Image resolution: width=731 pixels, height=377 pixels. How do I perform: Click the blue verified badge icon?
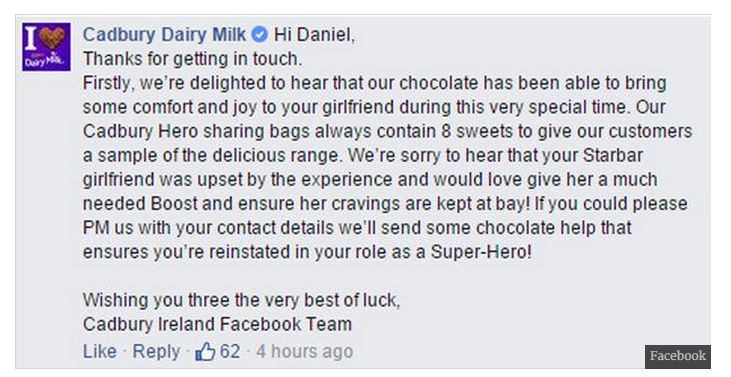(x=259, y=34)
